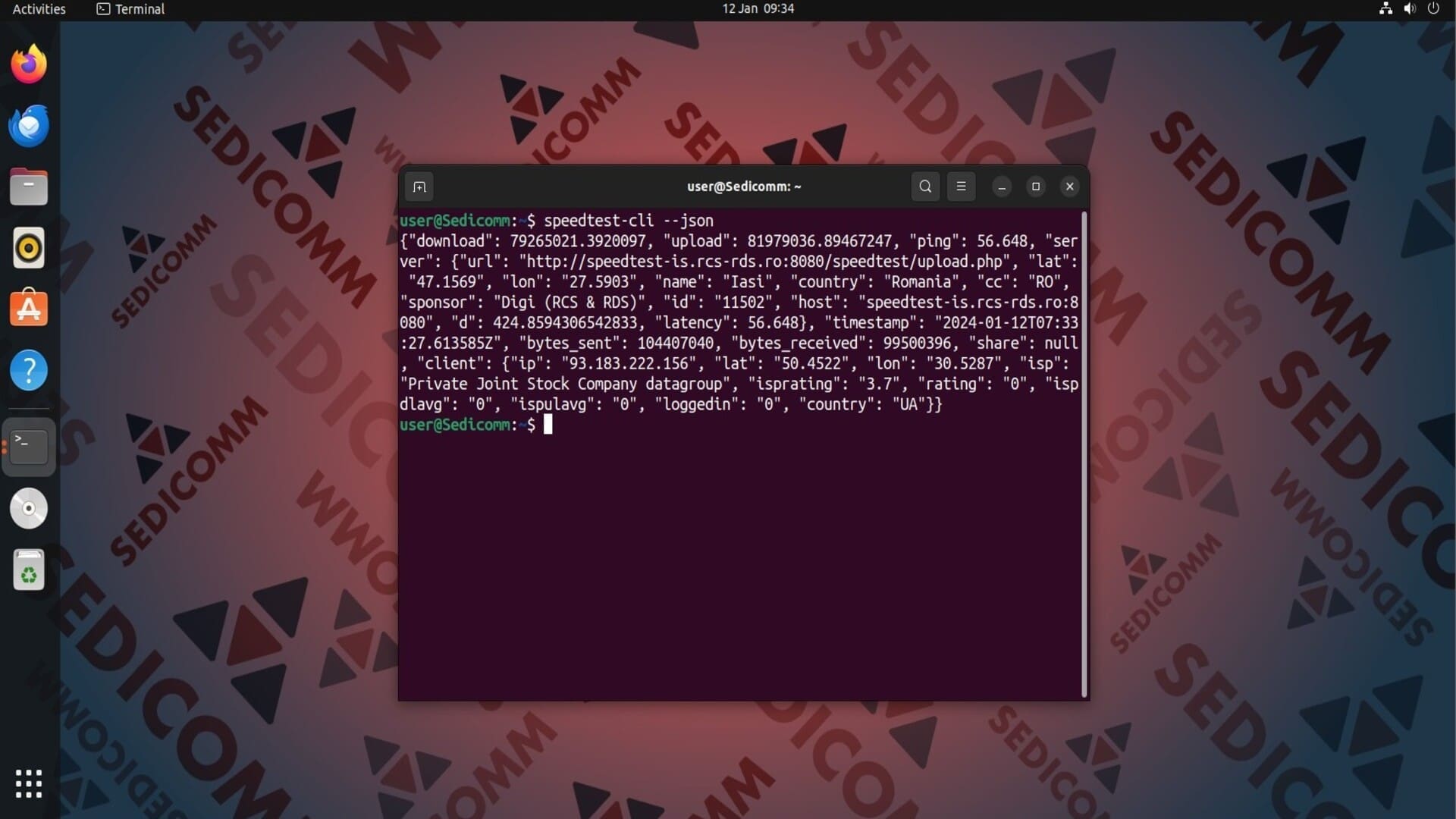Open the disc drive icon in dock

pos(29,508)
